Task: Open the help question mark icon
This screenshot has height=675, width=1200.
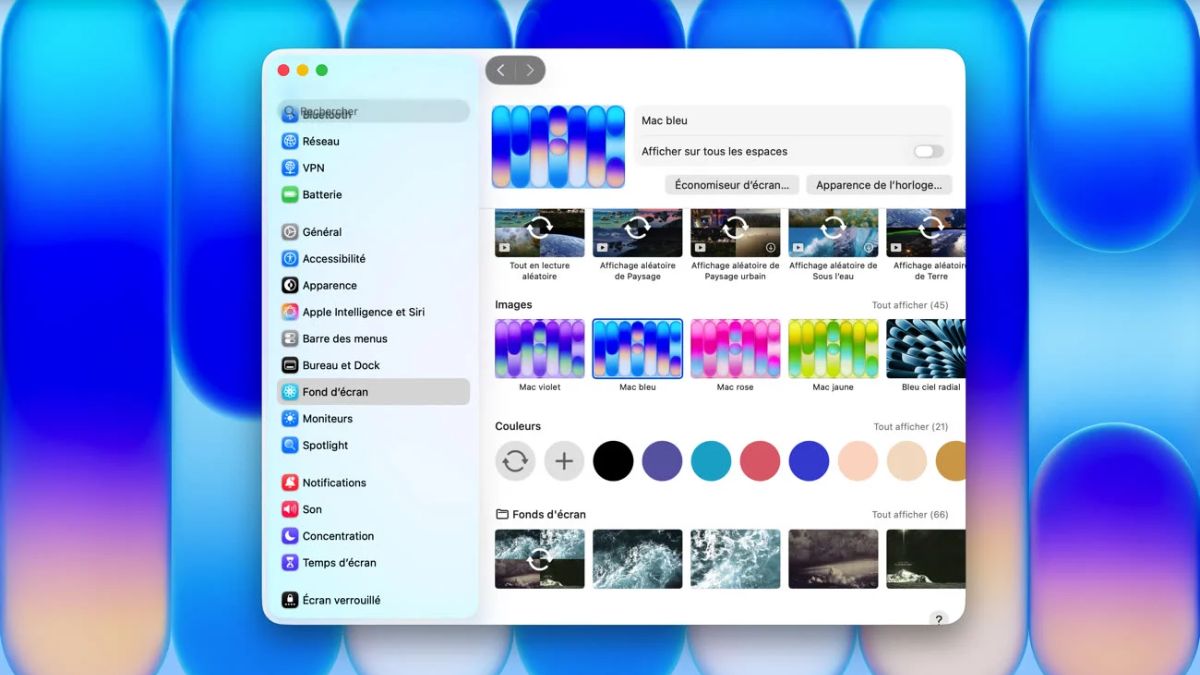Action: click(938, 620)
